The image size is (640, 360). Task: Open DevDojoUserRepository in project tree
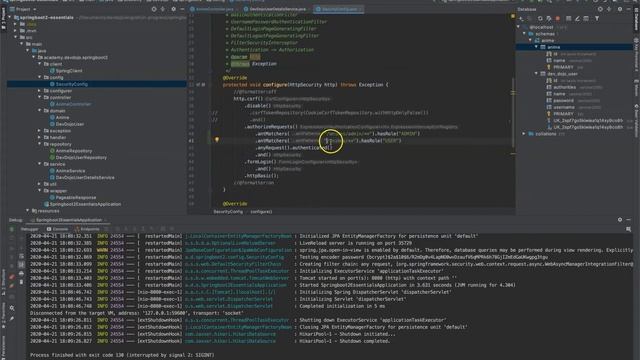(81, 157)
